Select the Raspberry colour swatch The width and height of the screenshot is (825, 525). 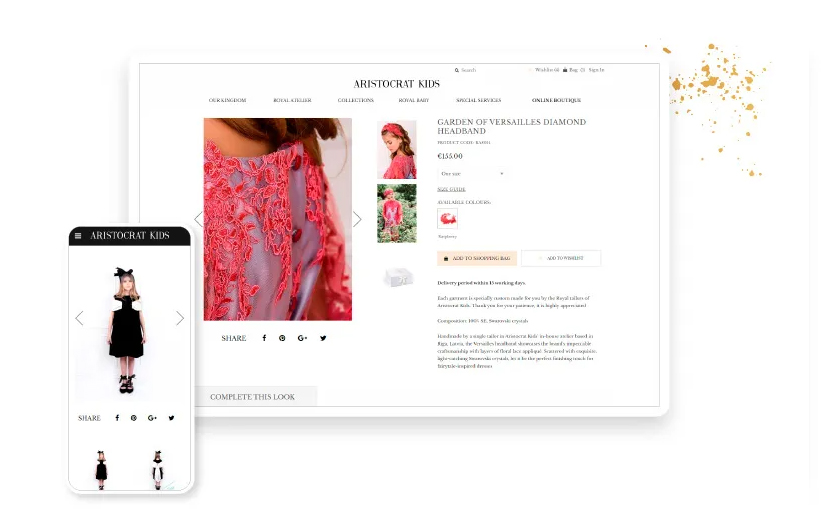(x=447, y=218)
